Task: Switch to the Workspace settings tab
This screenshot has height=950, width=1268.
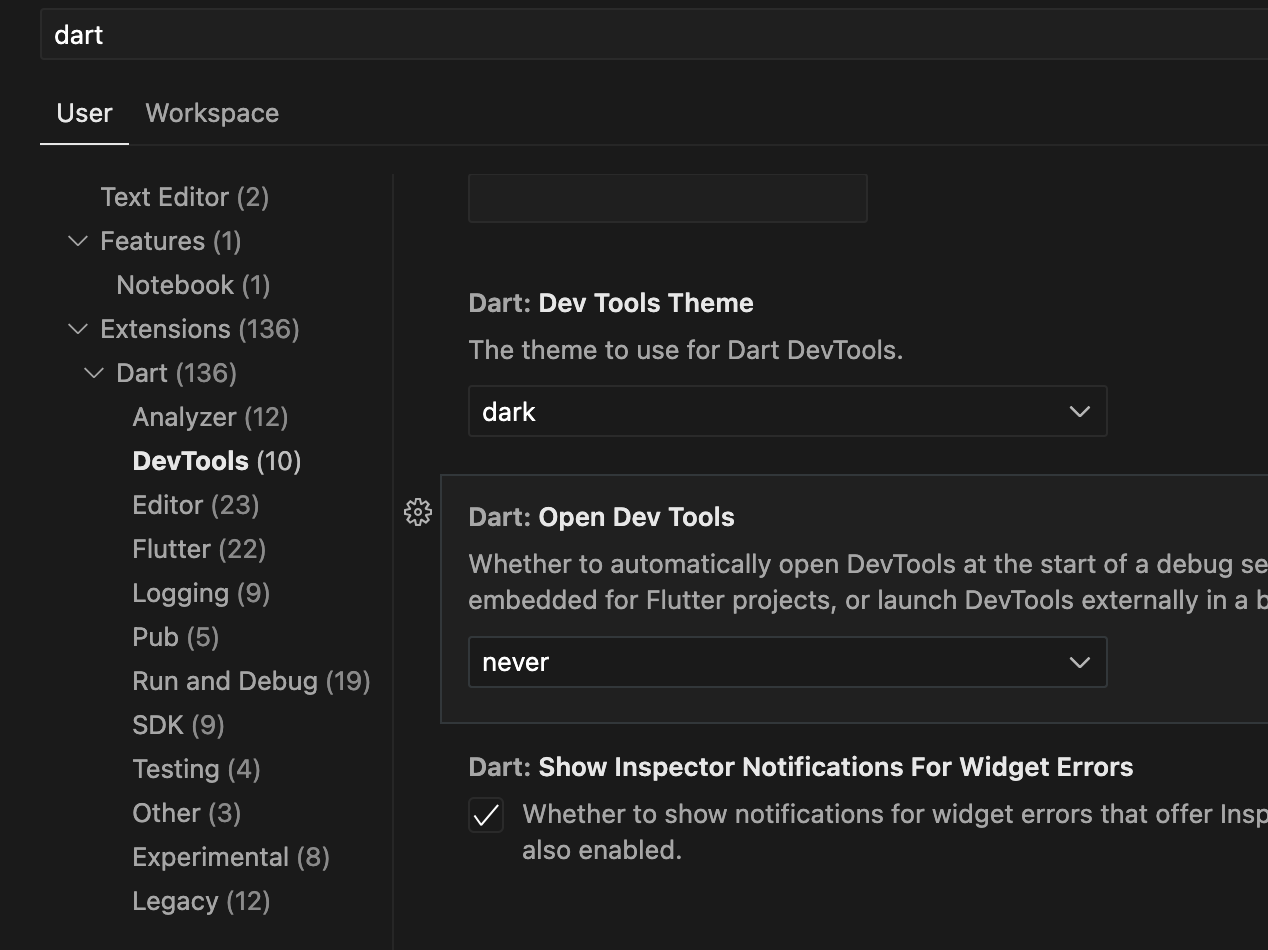Action: pos(212,113)
